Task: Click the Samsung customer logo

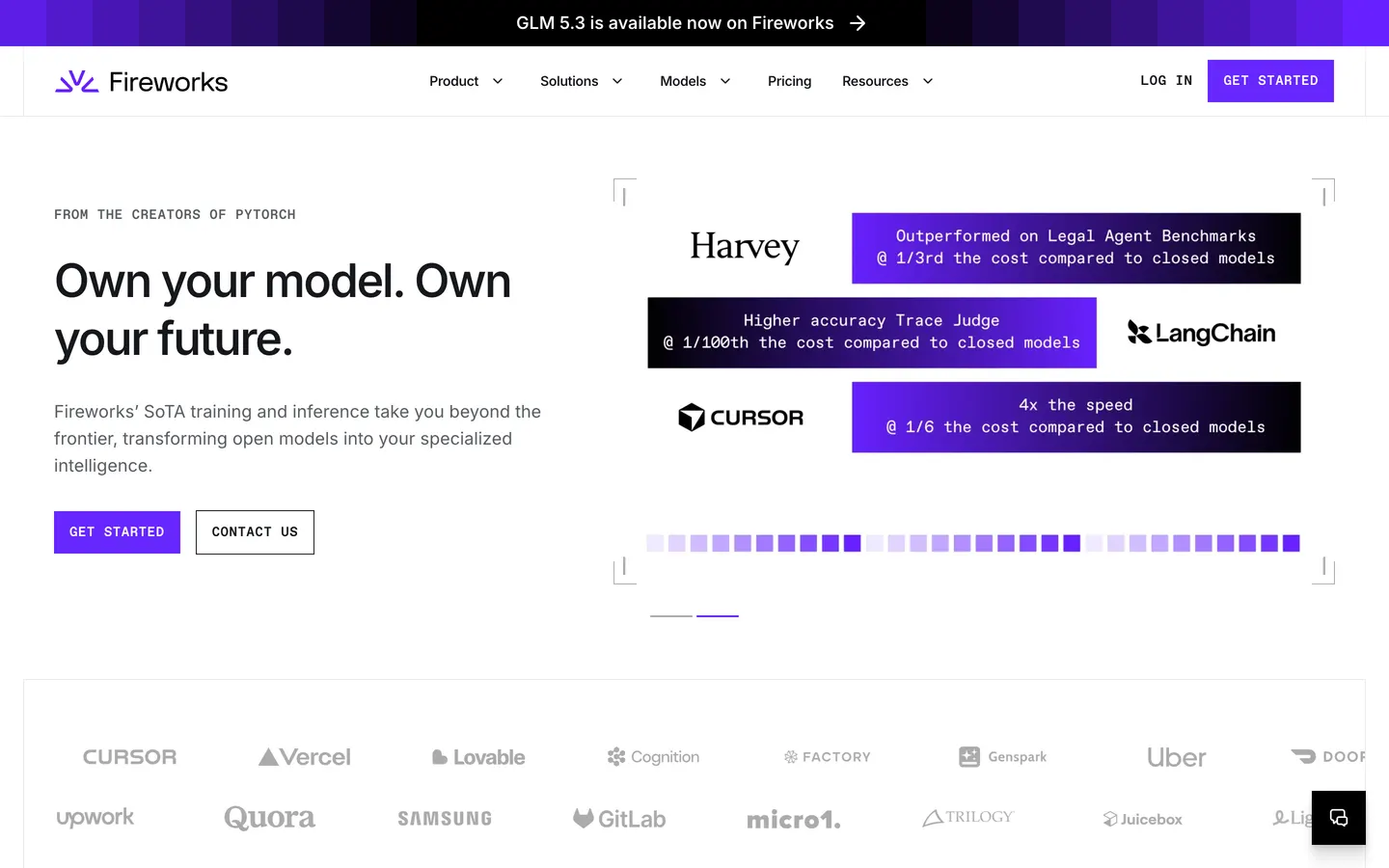Action: (445, 819)
